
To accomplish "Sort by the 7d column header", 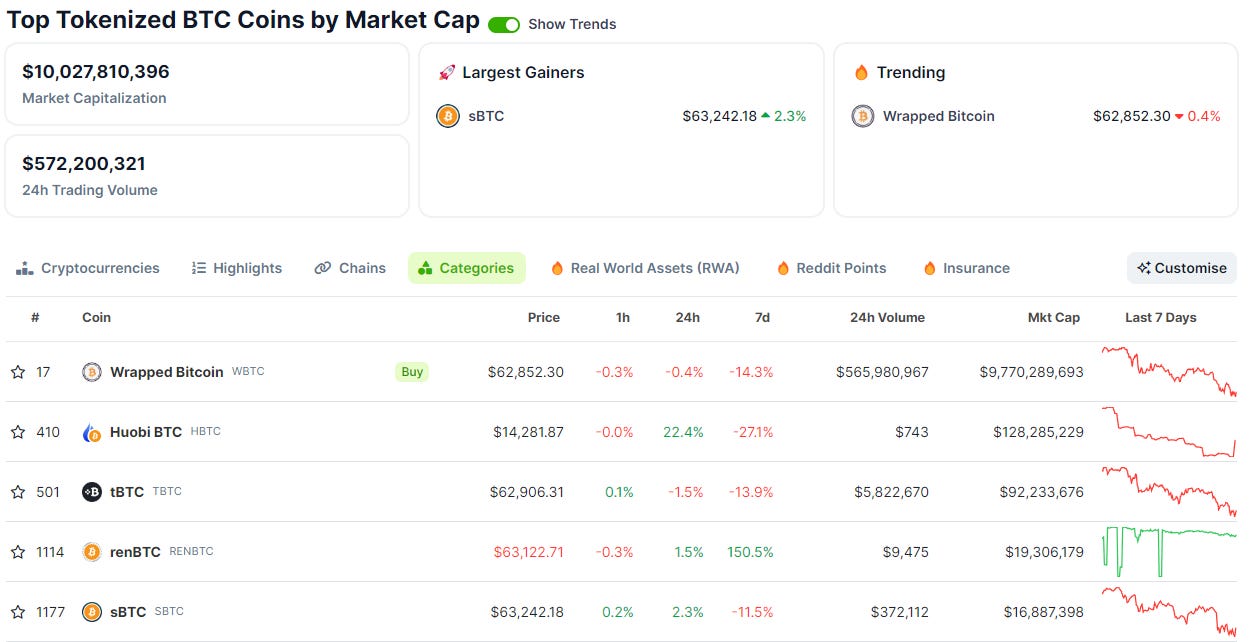I will click(x=762, y=317).
